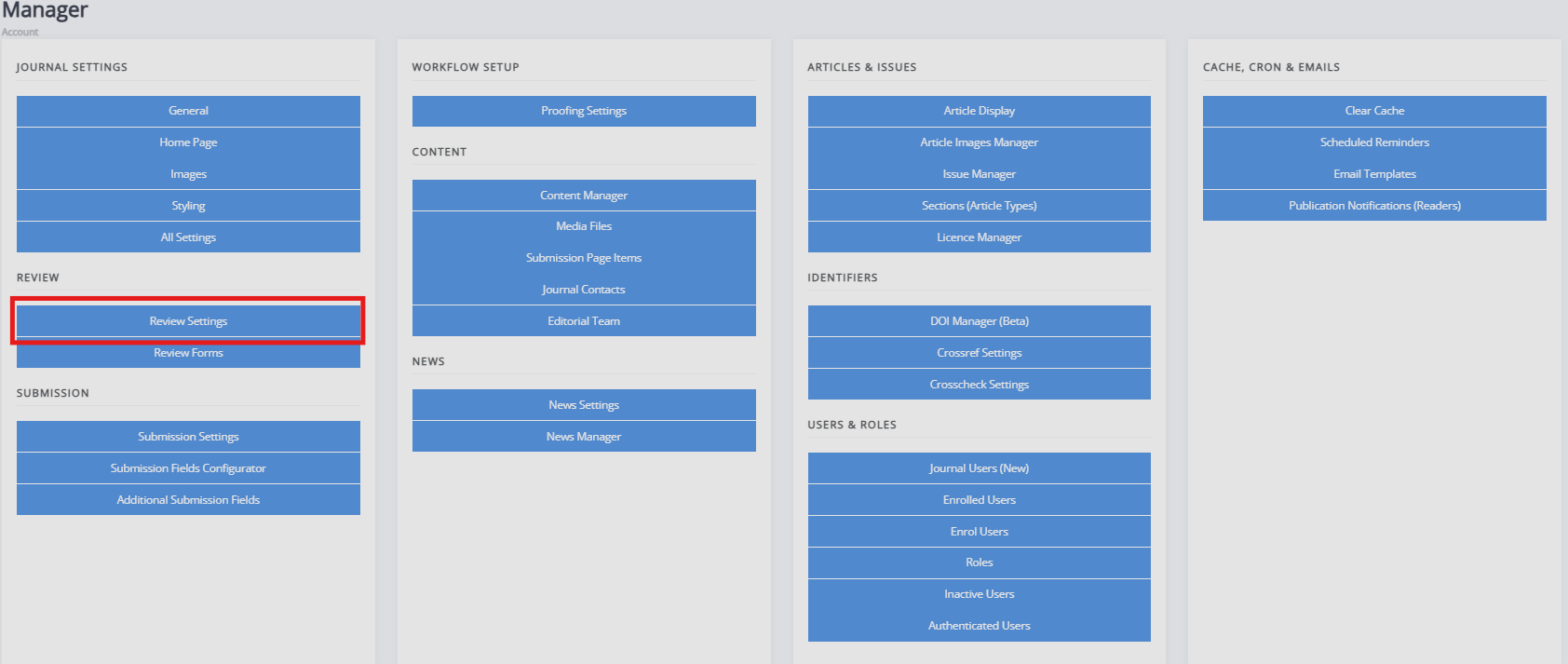The image size is (1568, 664).
Task: Open DOI Manager (Beta)
Action: pyautogui.click(x=980, y=321)
